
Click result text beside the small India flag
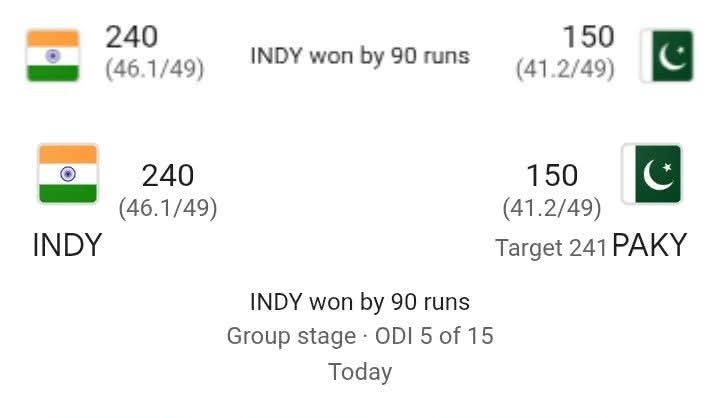[360, 55]
